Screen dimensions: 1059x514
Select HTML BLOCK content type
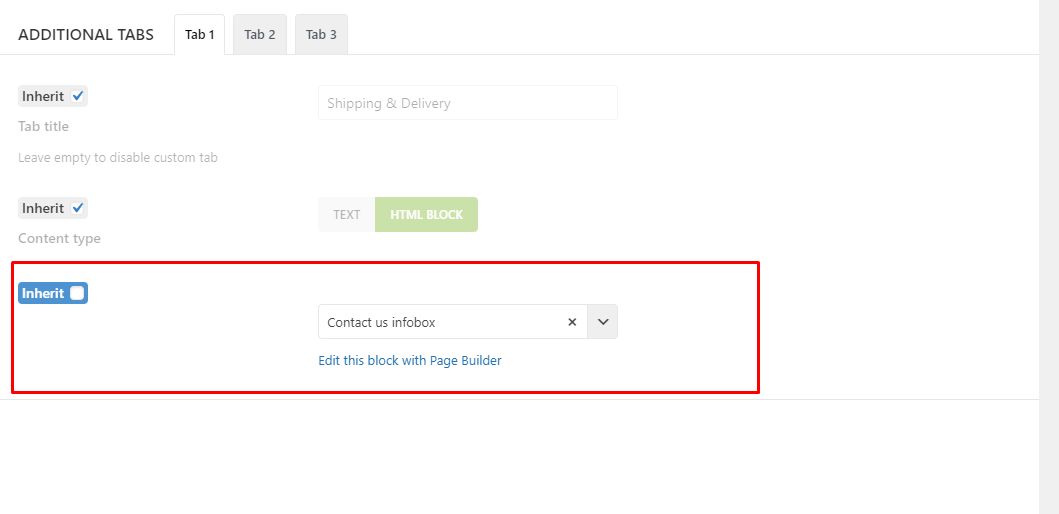coord(426,215)
